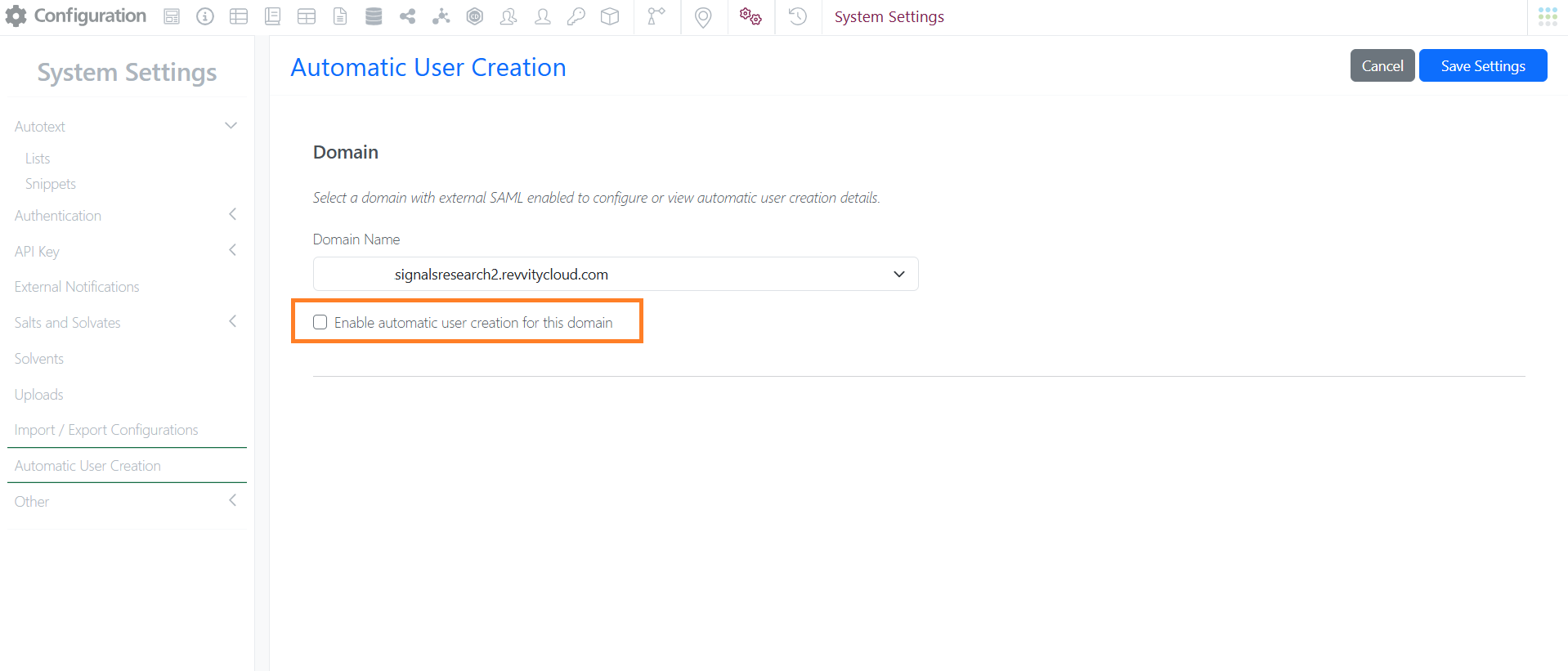1568x671 pixels.
Task: Expand the Authentication section chevron
Action: coord(232,214)
